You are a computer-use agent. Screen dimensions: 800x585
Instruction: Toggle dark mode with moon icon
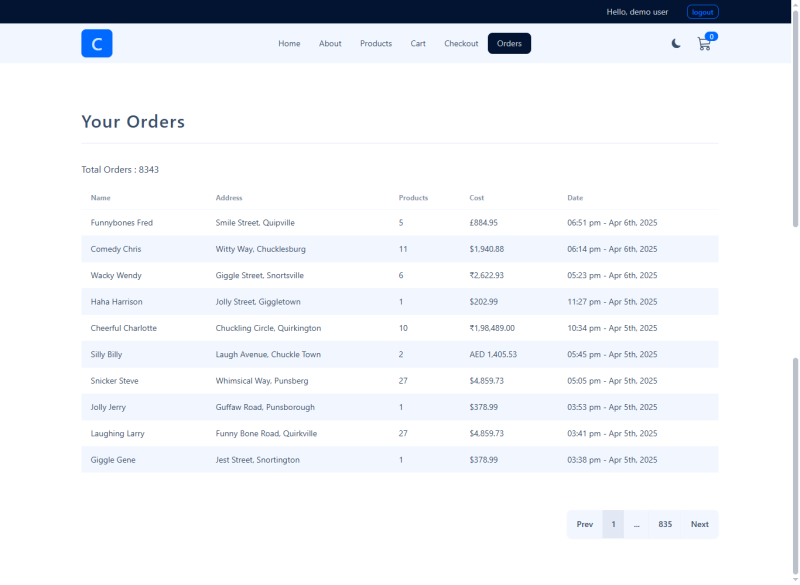pos(677,43)
